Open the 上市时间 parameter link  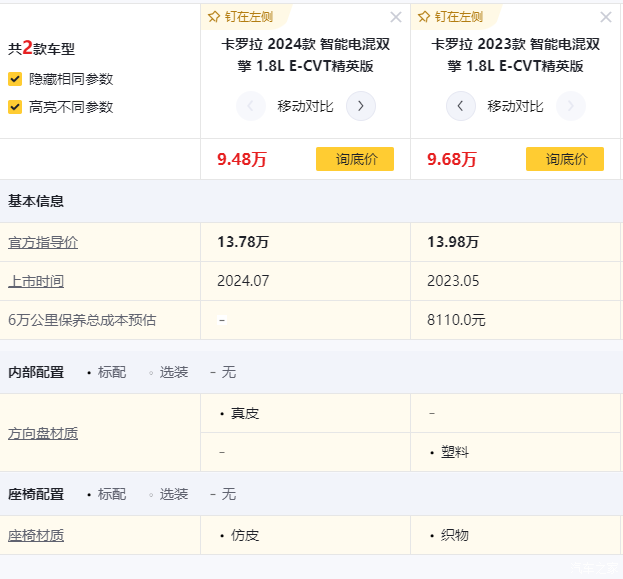(x=36, y=281)
